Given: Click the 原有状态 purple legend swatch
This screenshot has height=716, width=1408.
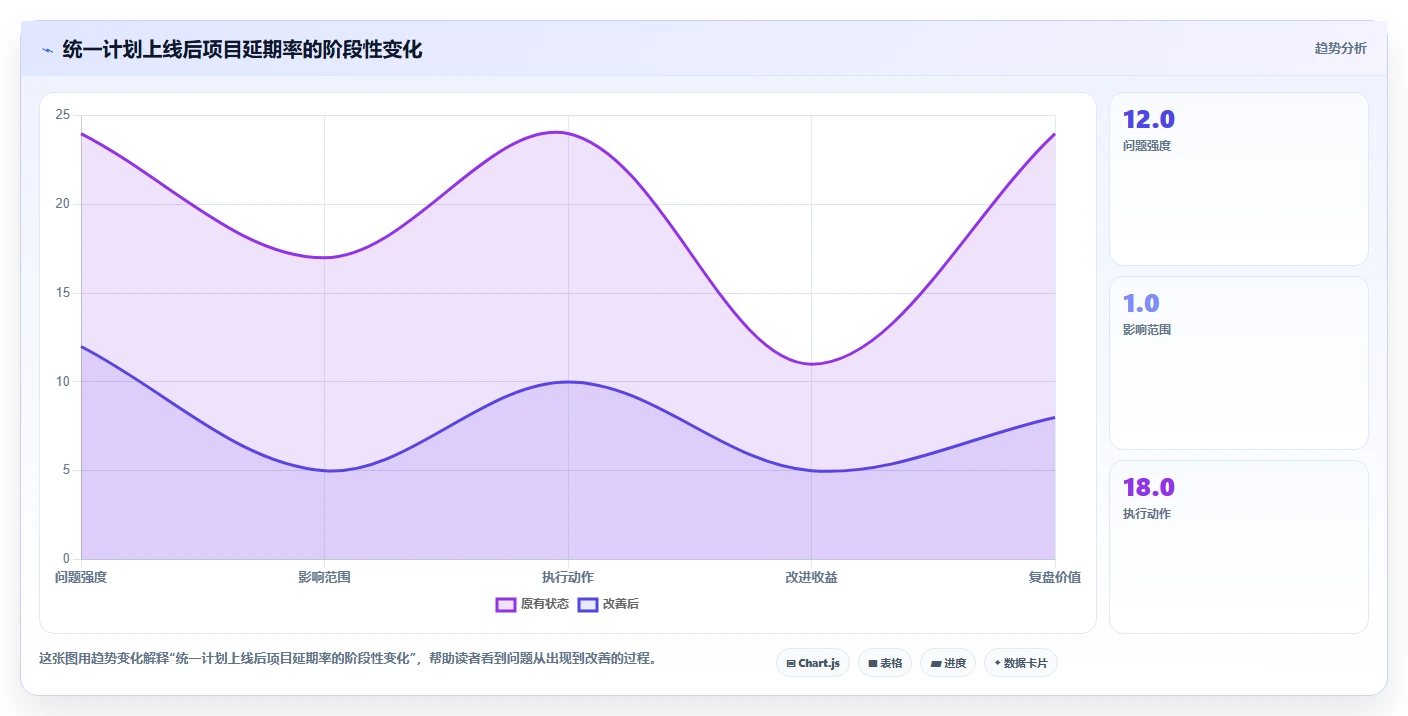Looking at the screenshot, I should coord(506,604).
